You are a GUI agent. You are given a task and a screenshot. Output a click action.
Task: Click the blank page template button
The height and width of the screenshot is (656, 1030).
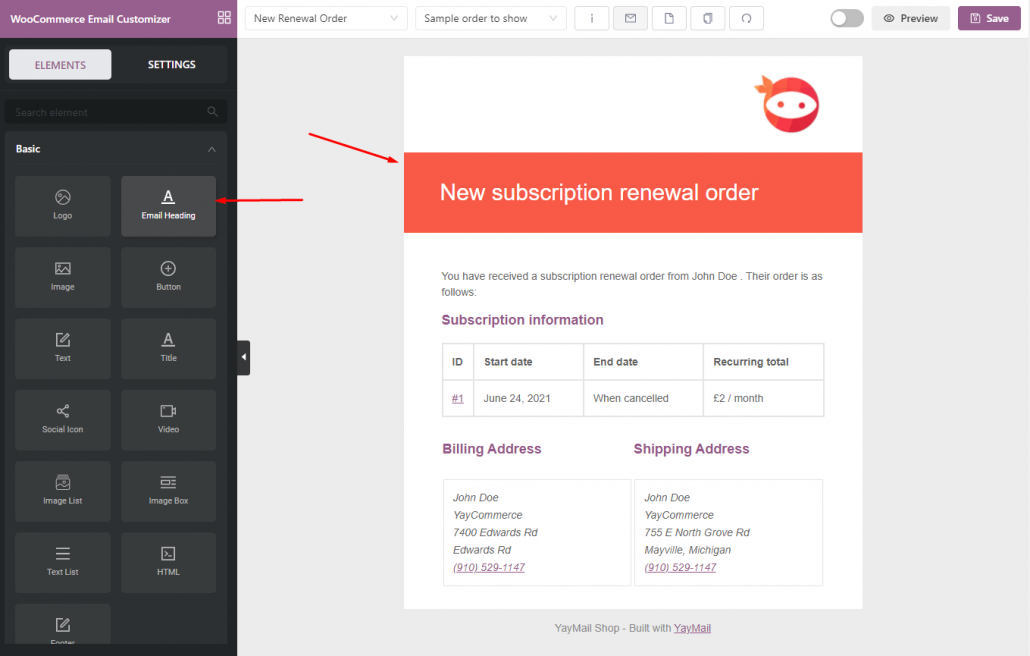[x=669, y=18]
